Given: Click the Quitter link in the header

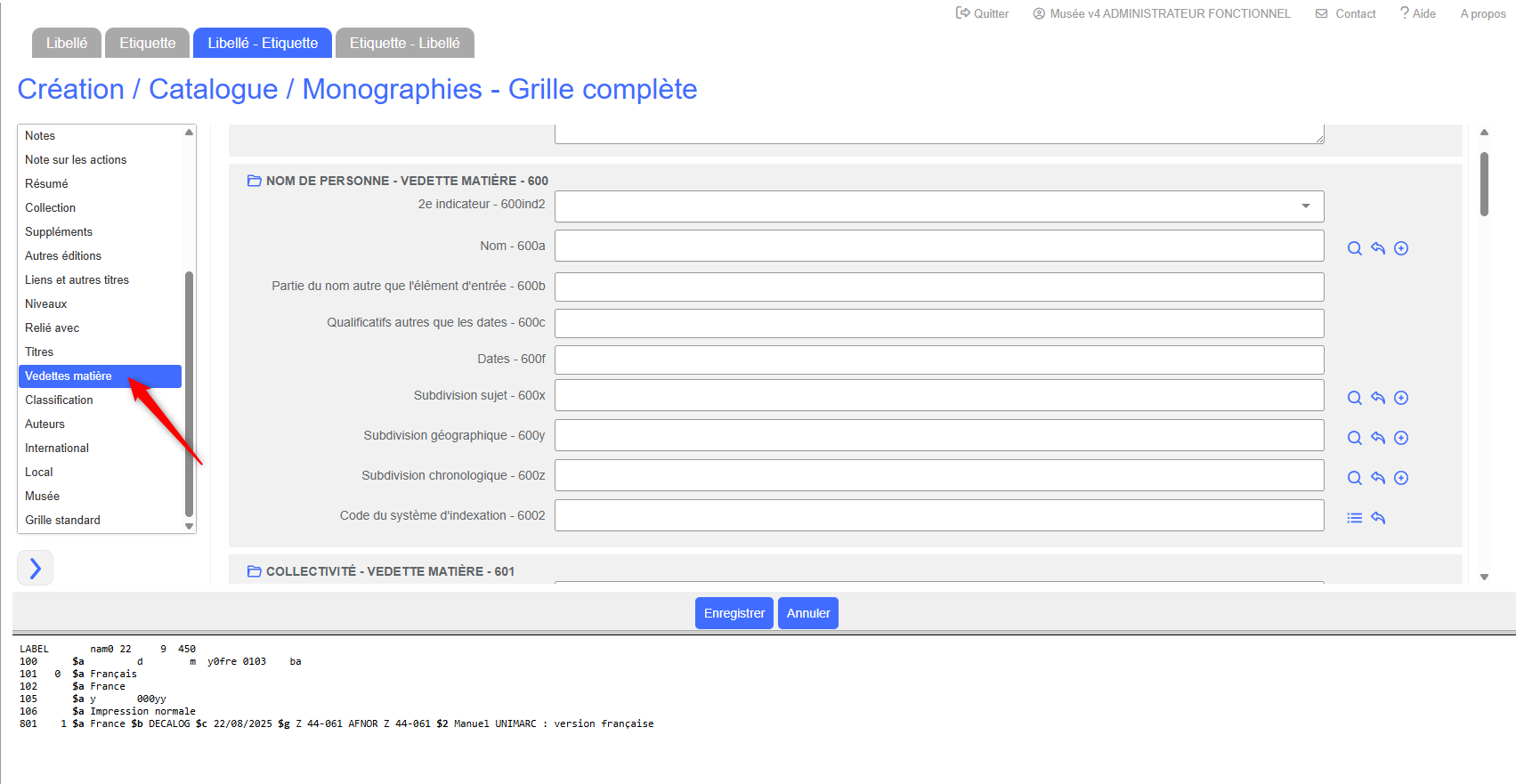Looking at the screenshot, I should [x=982, y=13].
